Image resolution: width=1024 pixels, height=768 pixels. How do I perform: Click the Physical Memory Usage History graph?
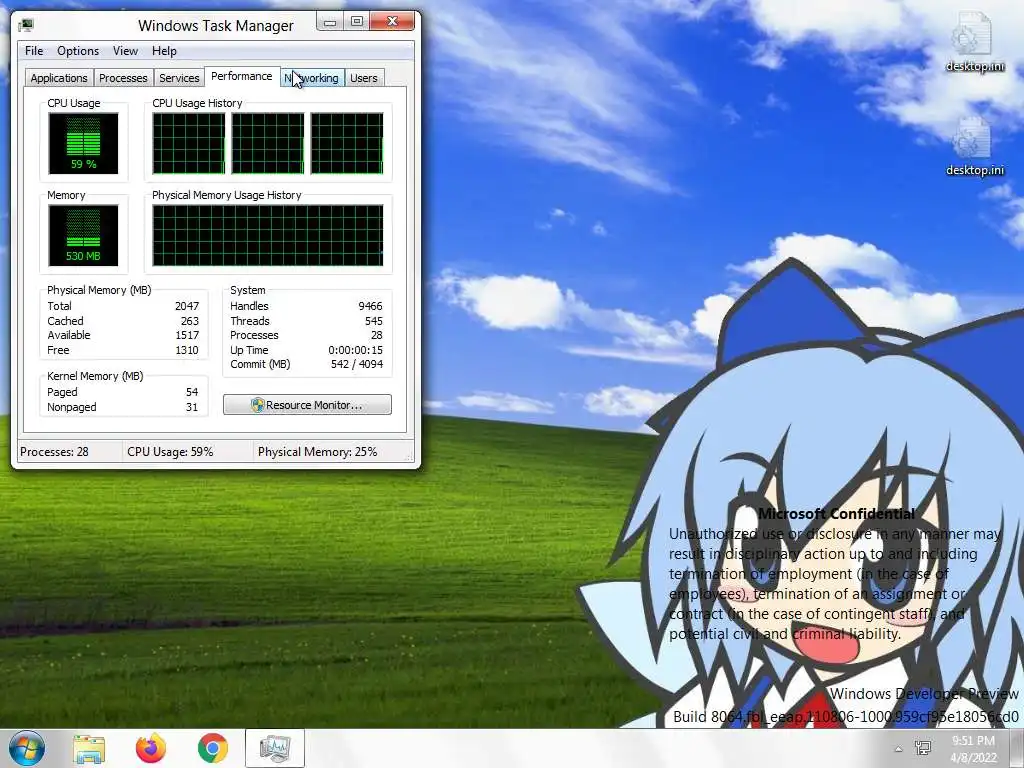[x=268, y=236]
